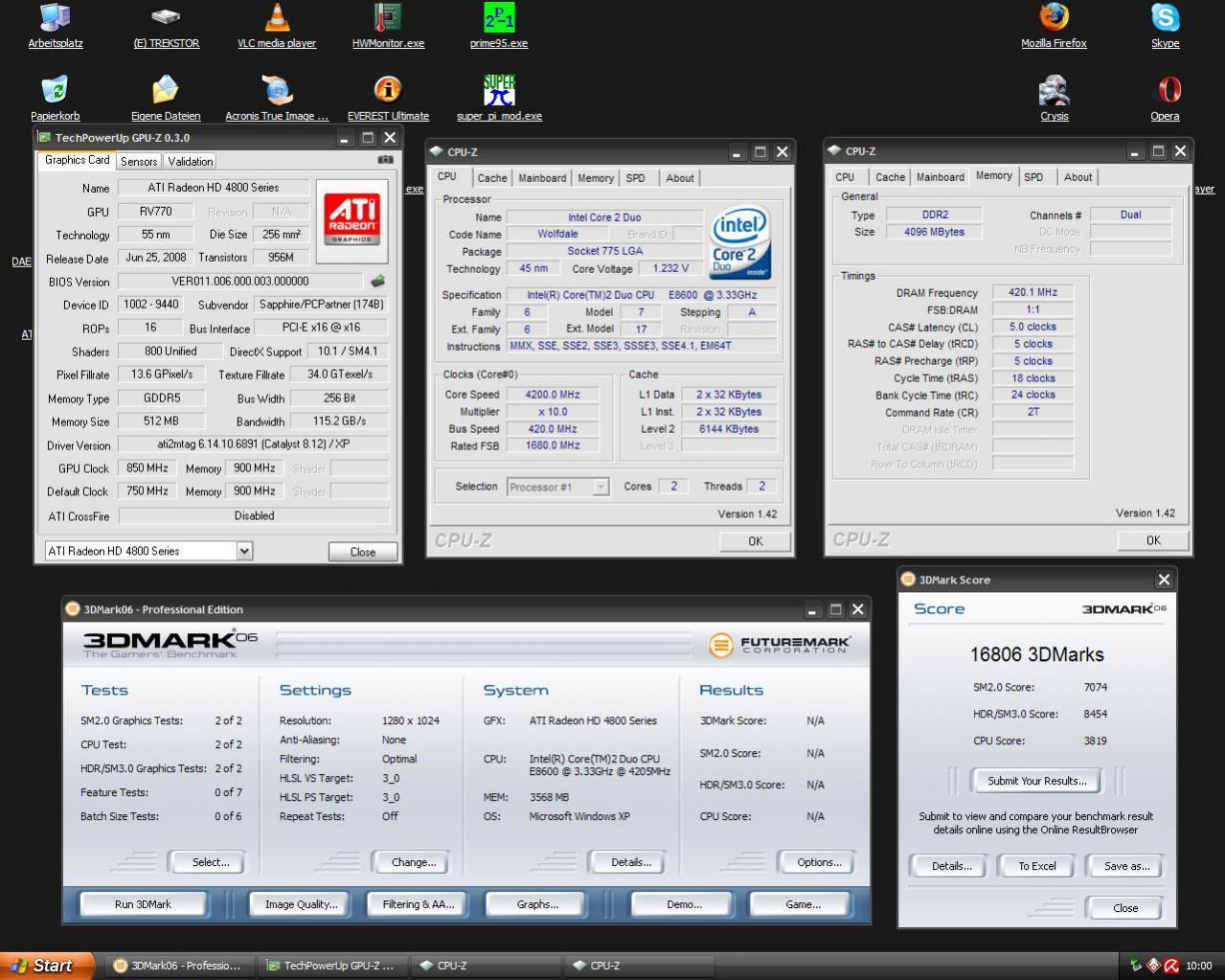Click the To Excel button

click(1037, 866)
